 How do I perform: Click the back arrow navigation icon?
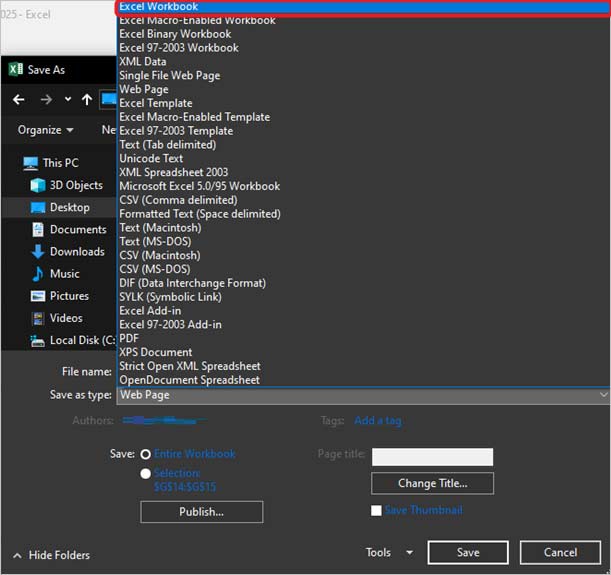click(19, 99)
